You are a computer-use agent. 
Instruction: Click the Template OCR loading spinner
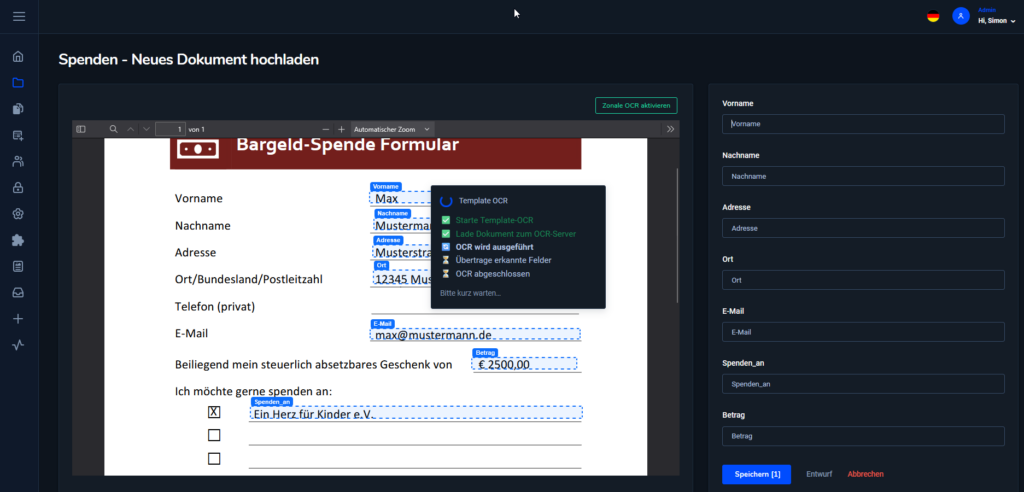(446, 201)
